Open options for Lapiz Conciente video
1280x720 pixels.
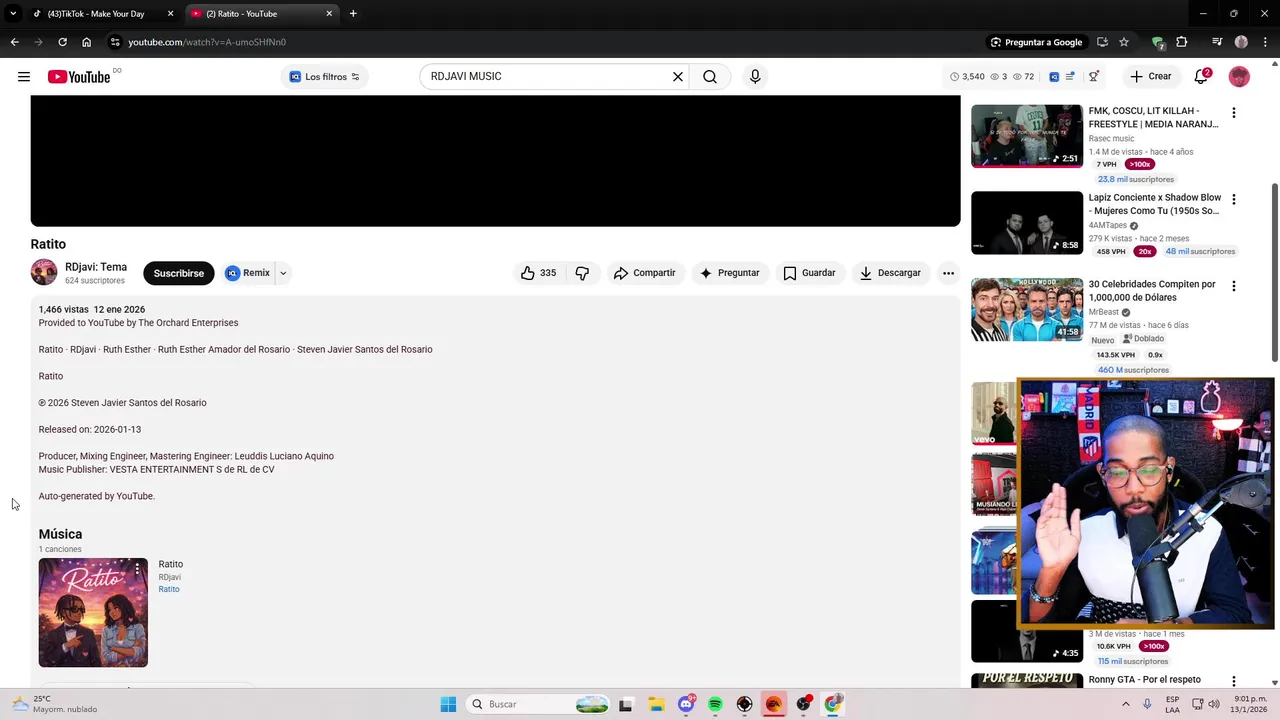[x=1233, y=200]
